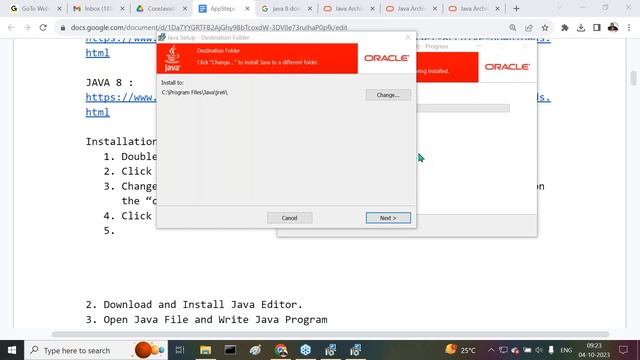This screenshot has width=640, height=360.
Task: Open volume control in system tray
Action: click(539, 350)
